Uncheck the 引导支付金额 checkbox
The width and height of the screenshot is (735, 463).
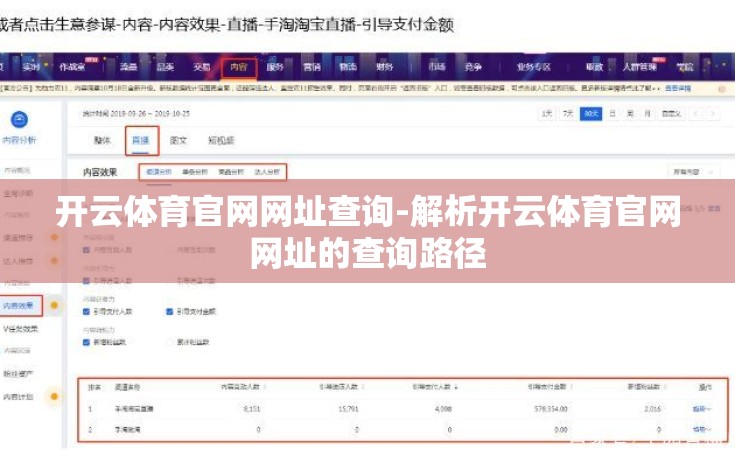click(170, 312)
